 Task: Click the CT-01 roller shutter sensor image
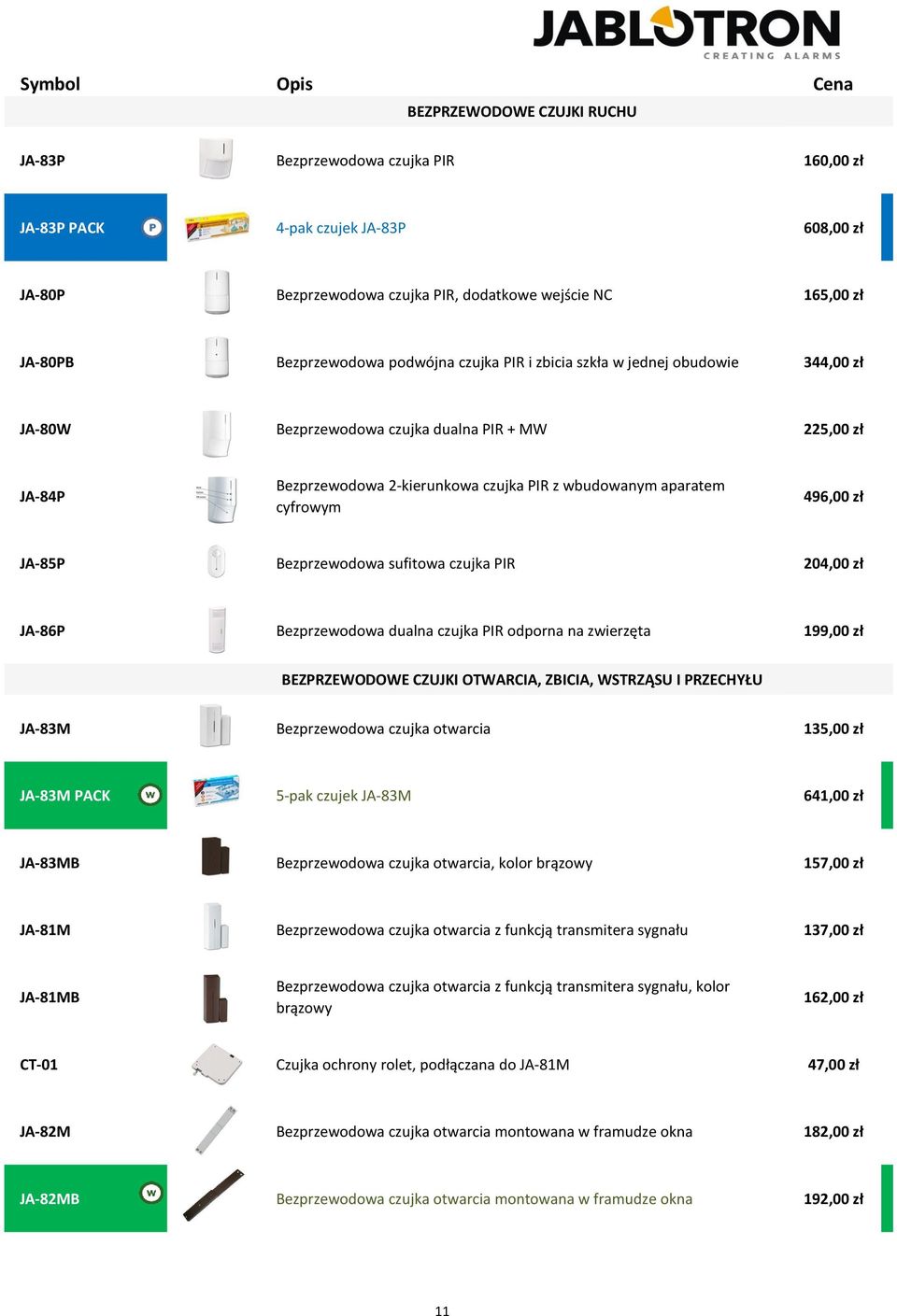click(x=217, y=1064)
